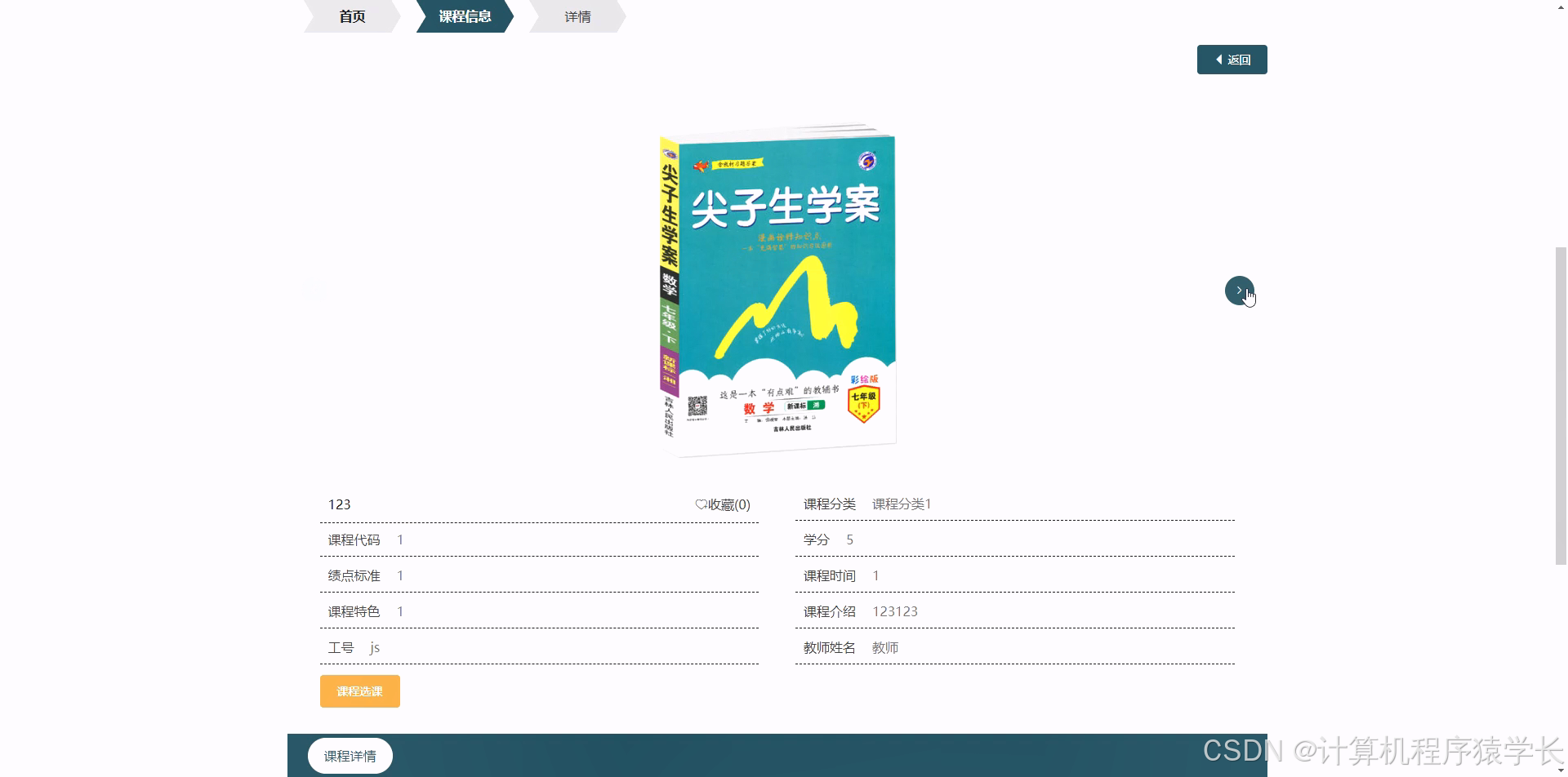The width and height of the screenshot is (1568, 777).
Task: Click the 课程分类1 value
Action: (902, 504)
